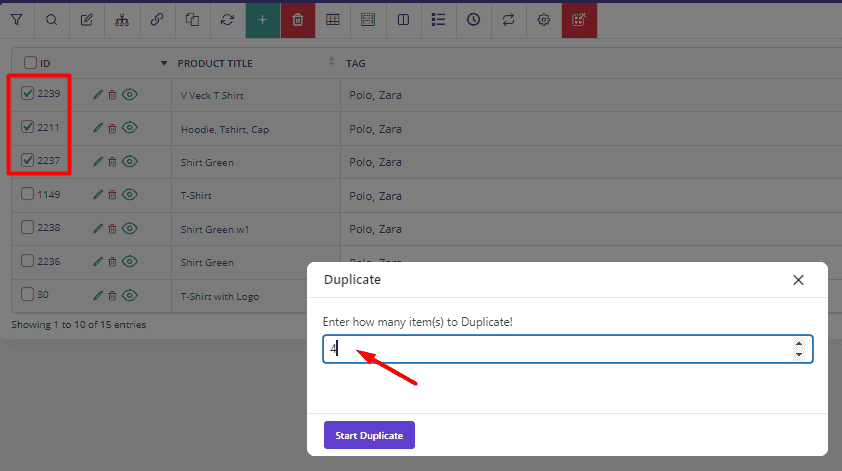Check the checkbox for product 30
Screen dimensions: 842x471
click(27, 294)
